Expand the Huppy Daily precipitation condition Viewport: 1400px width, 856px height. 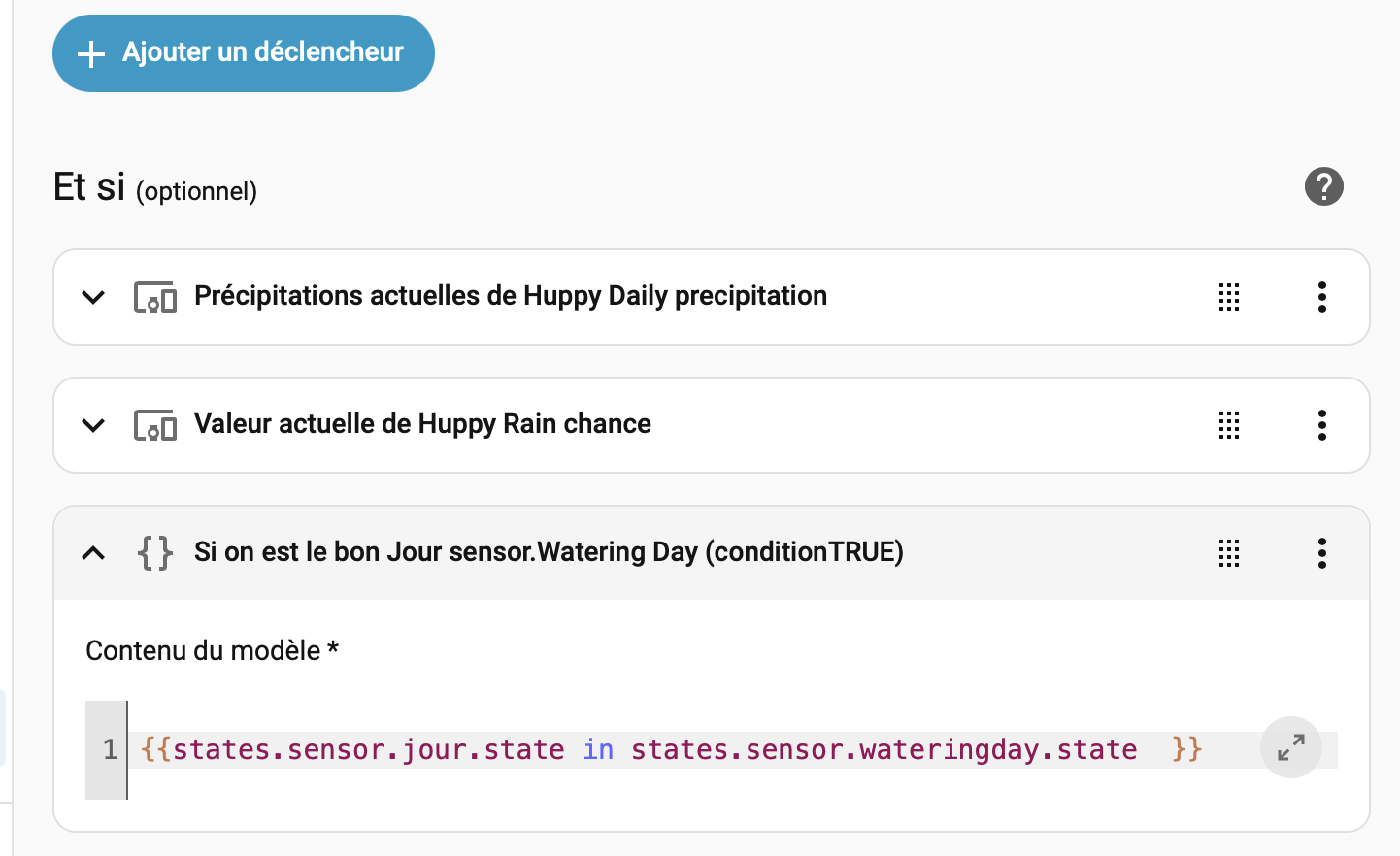pos(93,297)
